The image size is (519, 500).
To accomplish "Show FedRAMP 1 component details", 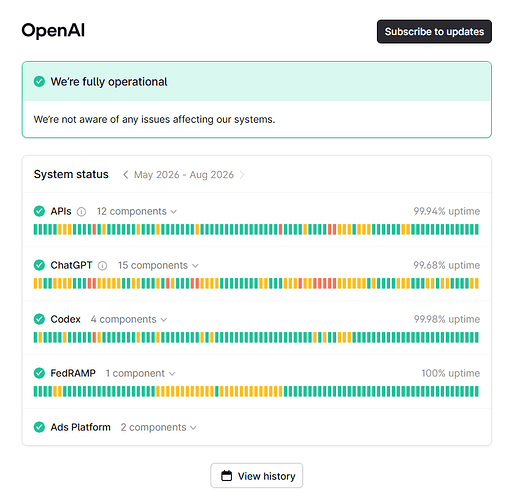I will coord(140,373).
